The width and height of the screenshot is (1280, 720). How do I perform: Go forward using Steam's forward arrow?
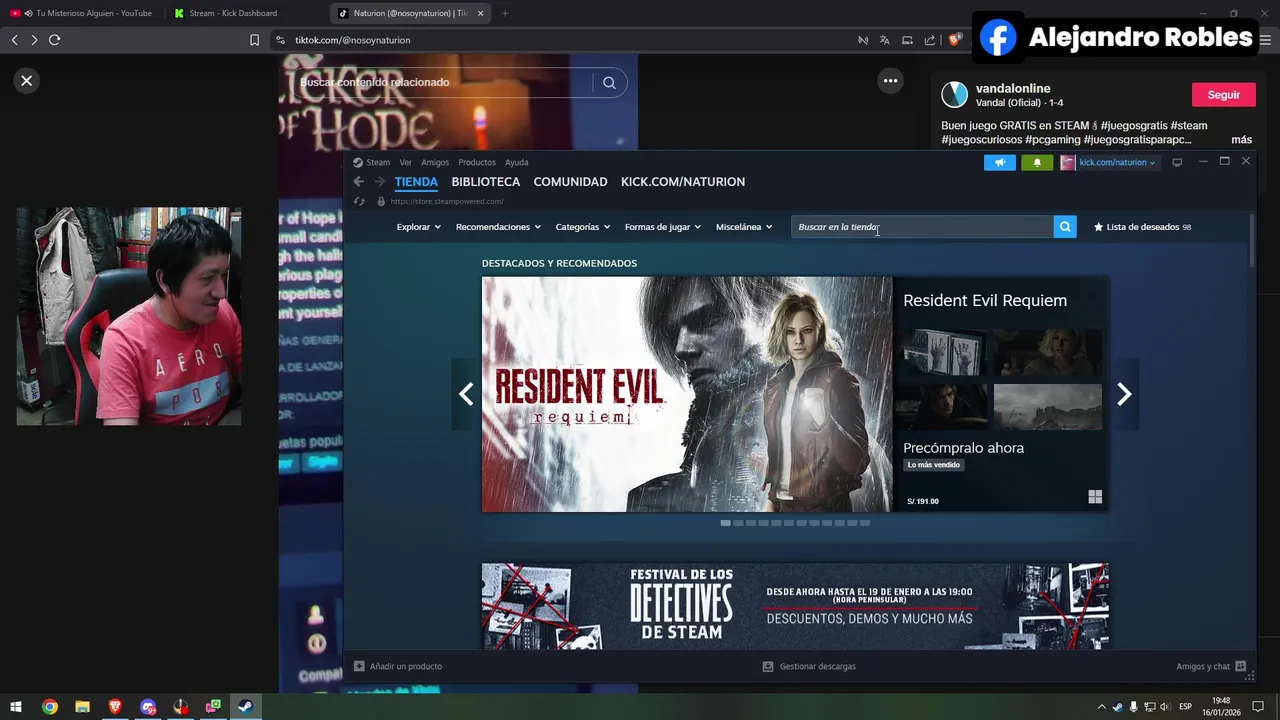(380, 182)
